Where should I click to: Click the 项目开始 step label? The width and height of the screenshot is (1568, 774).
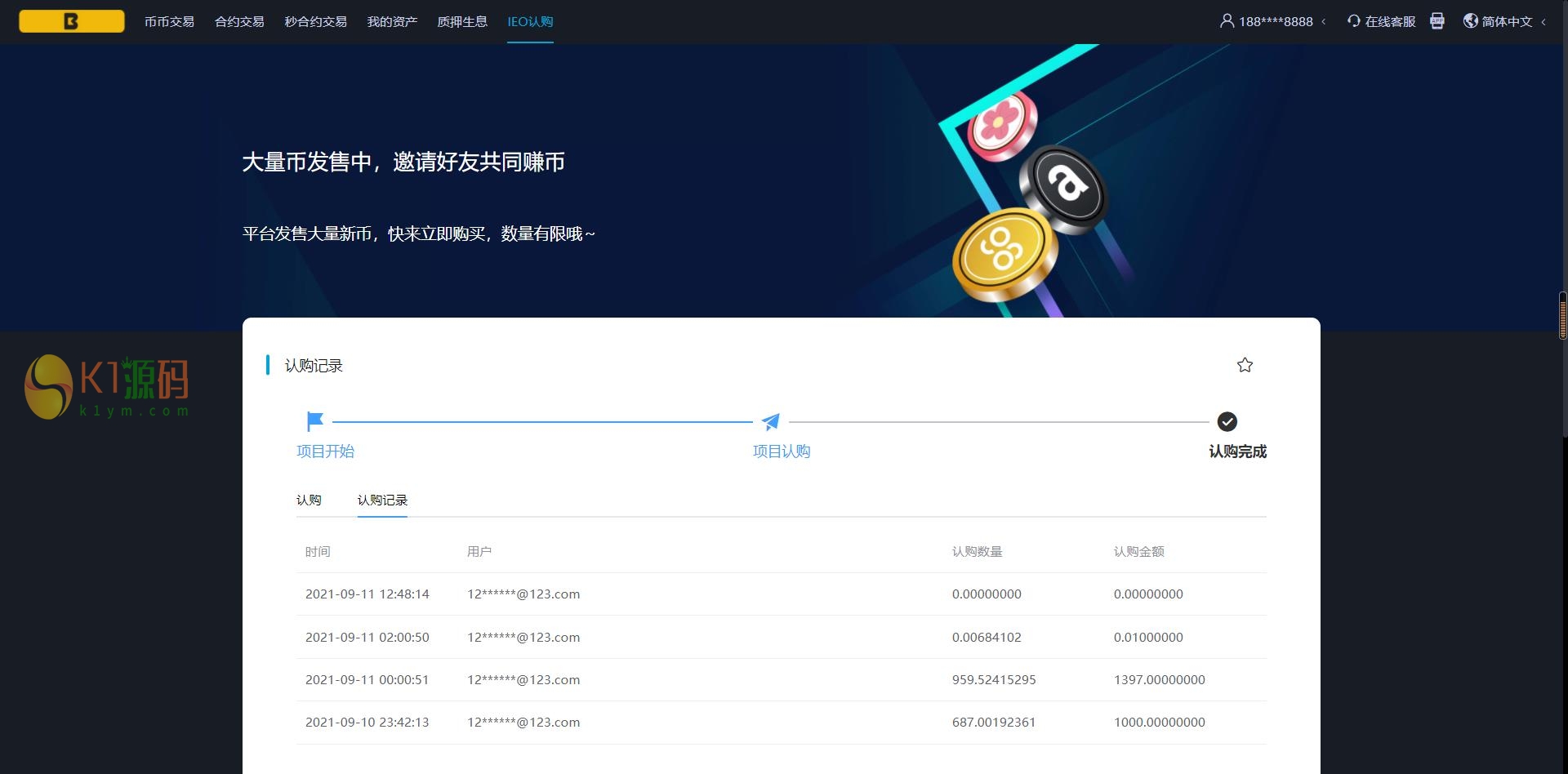pos(325,451)
